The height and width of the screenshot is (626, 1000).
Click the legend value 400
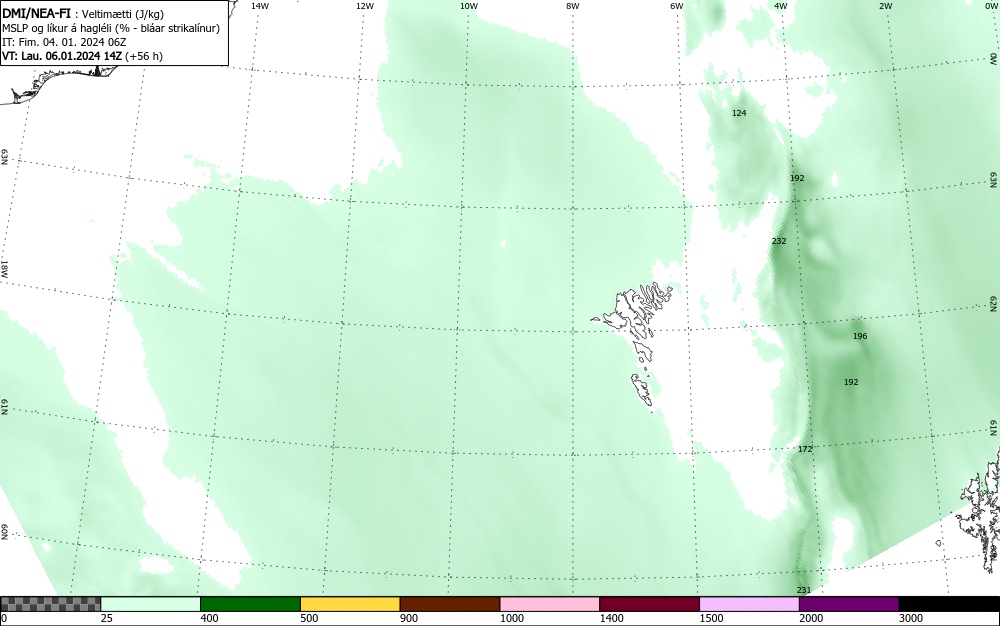click(209, 618)
